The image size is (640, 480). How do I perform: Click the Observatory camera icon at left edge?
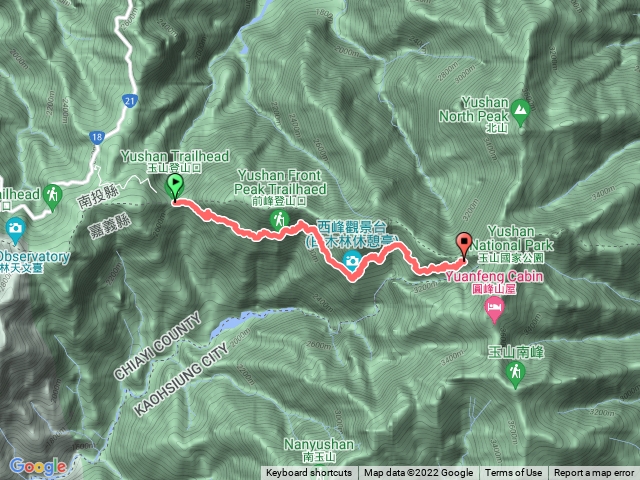coord(15,229)
